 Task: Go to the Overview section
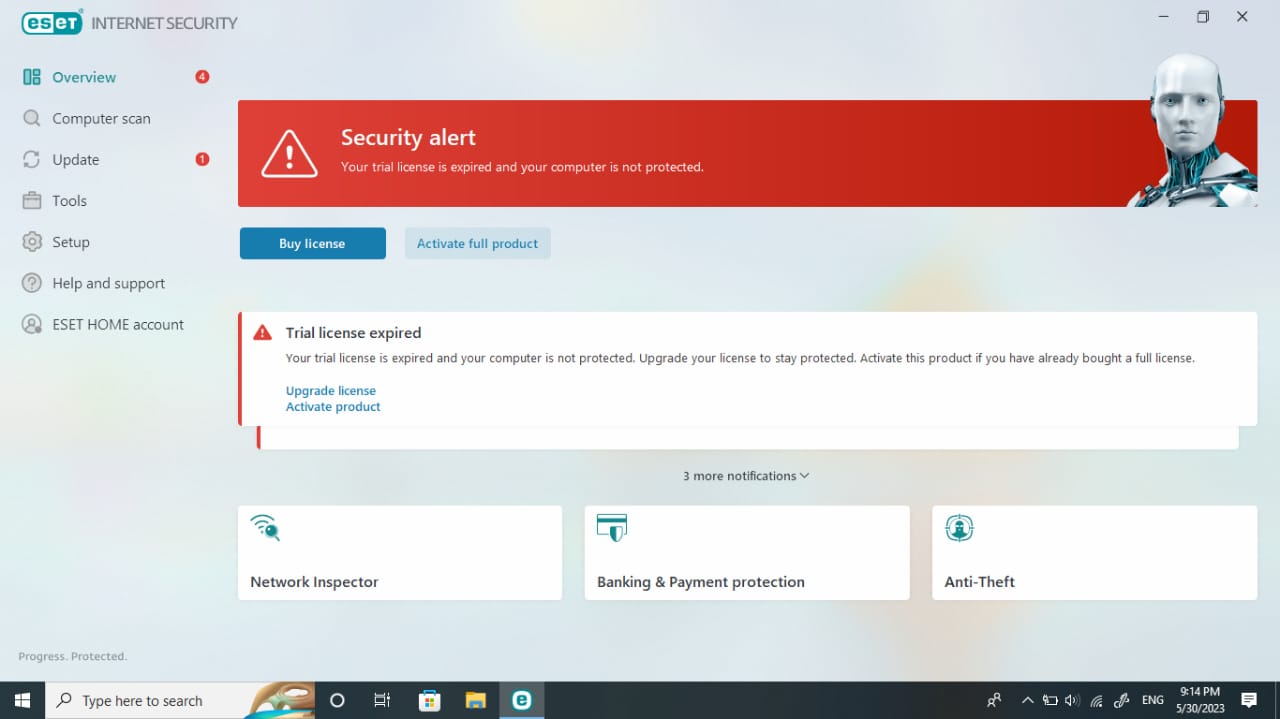[x=84, y=77]
